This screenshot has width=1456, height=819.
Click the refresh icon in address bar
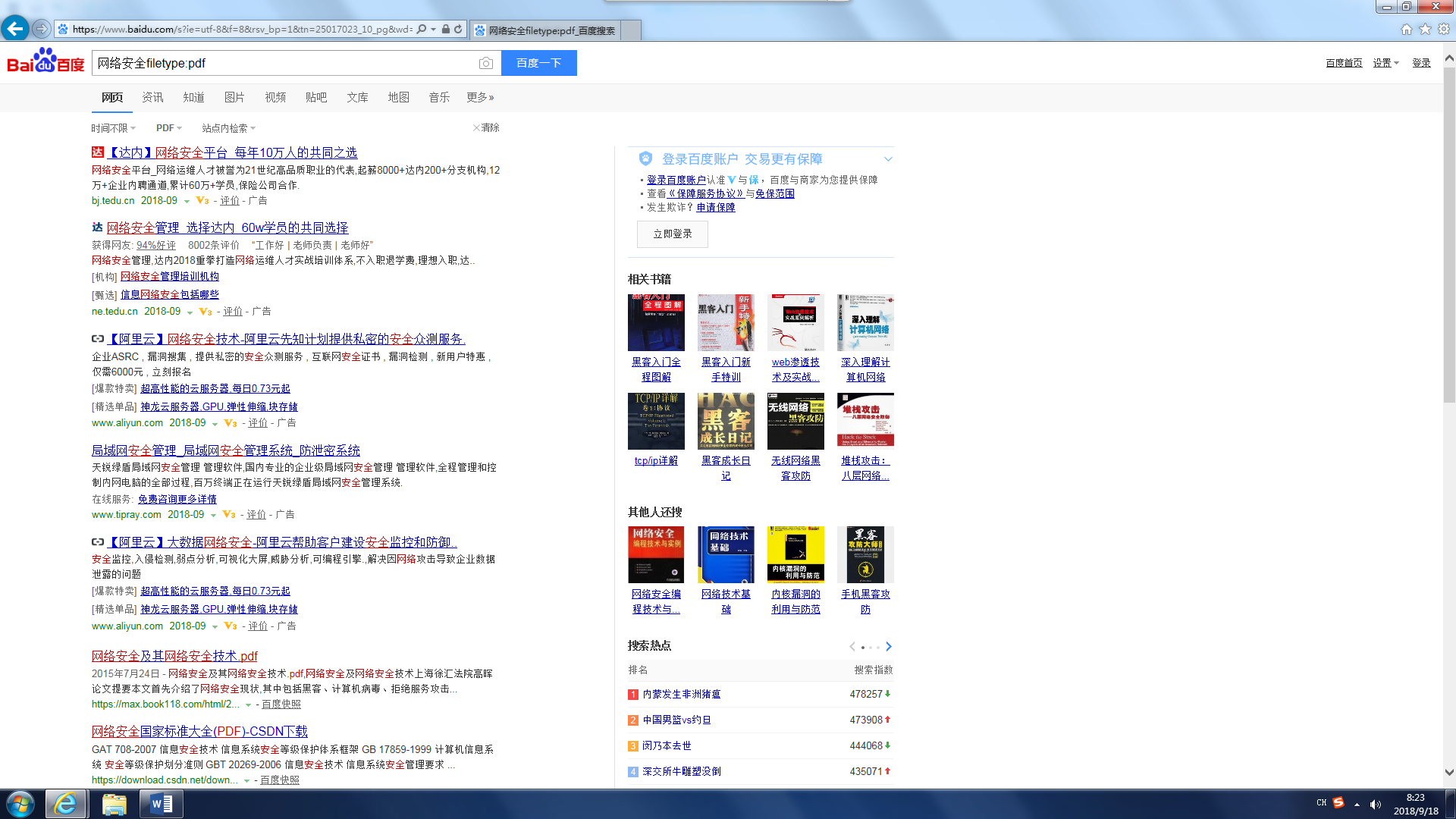[x=458, y=30]
